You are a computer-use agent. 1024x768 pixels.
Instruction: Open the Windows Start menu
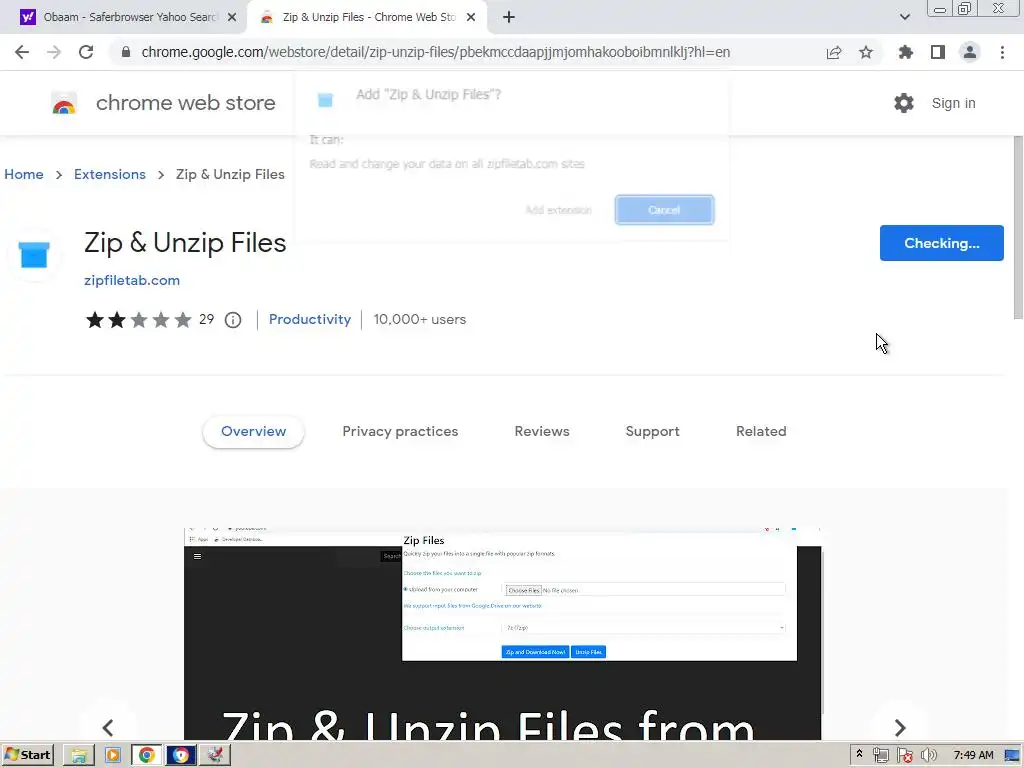(x=27, y=755)
